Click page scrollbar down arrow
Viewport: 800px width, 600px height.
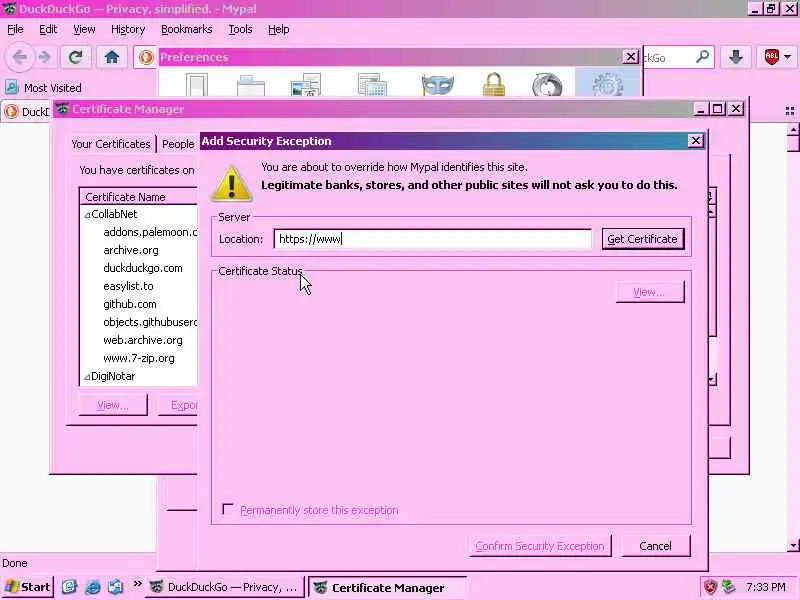793,545
